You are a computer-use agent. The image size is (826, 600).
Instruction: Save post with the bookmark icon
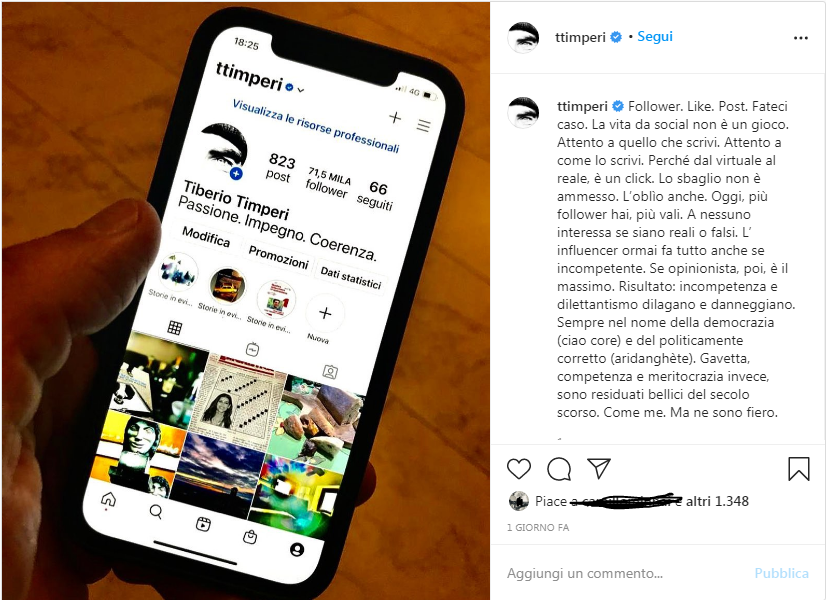pyautogui.click(x=799, y=468)
